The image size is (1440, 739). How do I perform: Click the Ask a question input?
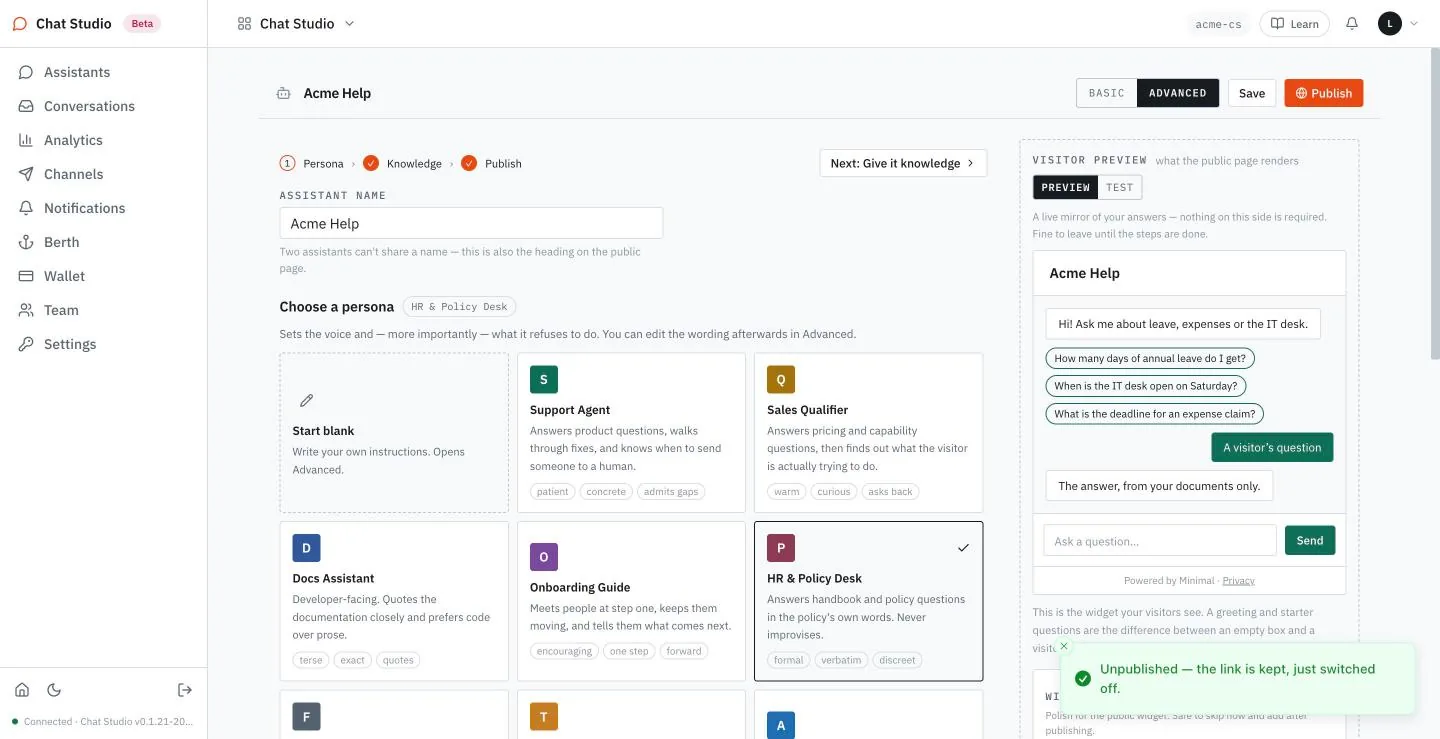[1160, 540]
